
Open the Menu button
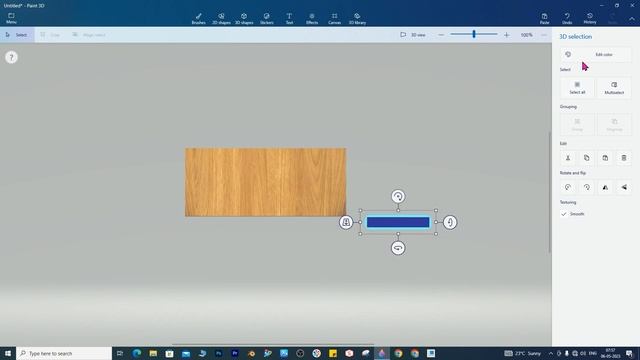pos(11,18)
